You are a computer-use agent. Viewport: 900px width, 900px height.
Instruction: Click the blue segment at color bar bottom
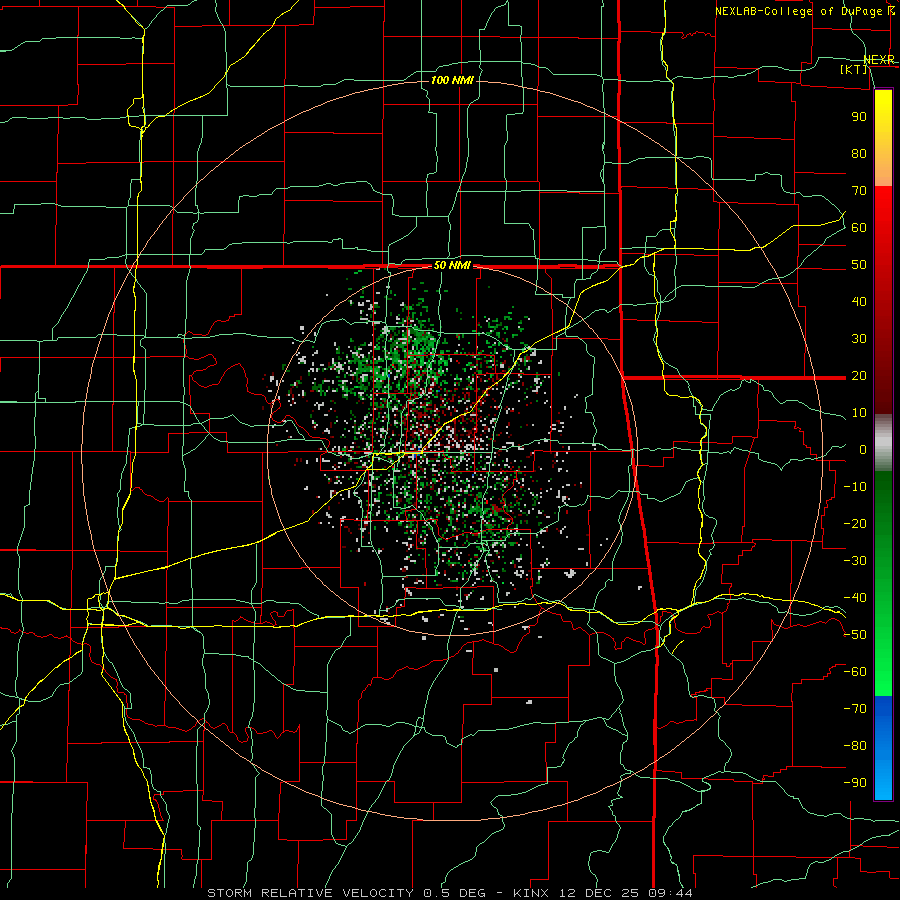click(883, 748)
